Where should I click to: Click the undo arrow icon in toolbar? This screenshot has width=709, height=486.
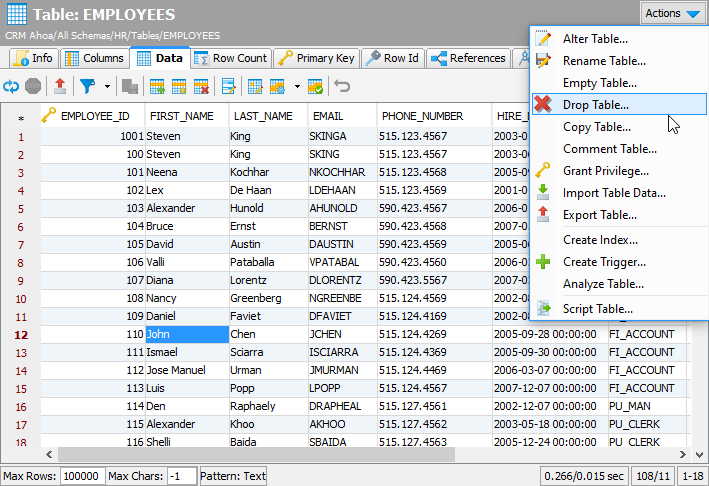(x=342, y=87)
